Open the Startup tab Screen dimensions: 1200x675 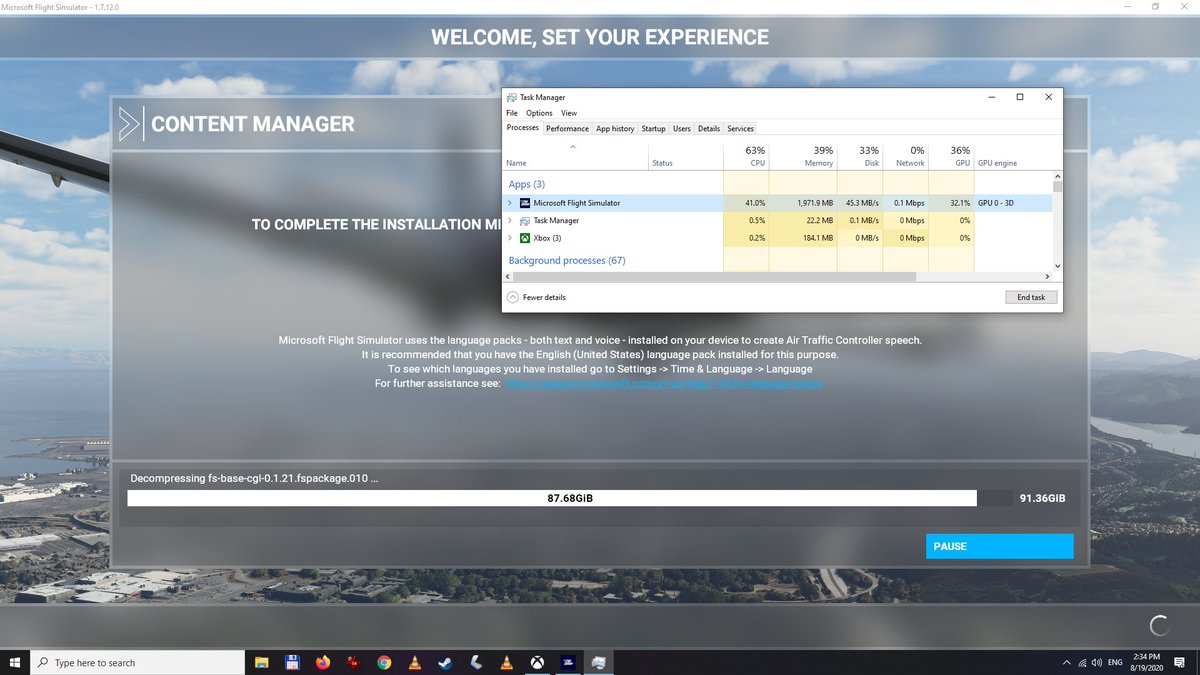coord(653,129)
